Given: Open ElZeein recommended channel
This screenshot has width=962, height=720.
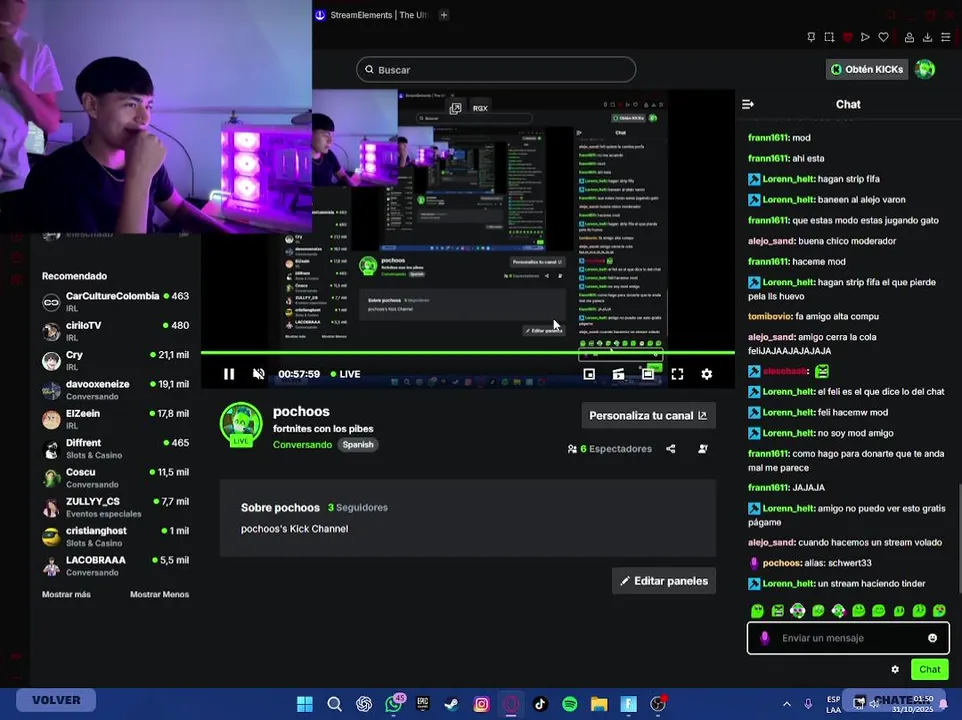Looking at the screenshot, I should [115, 419].
